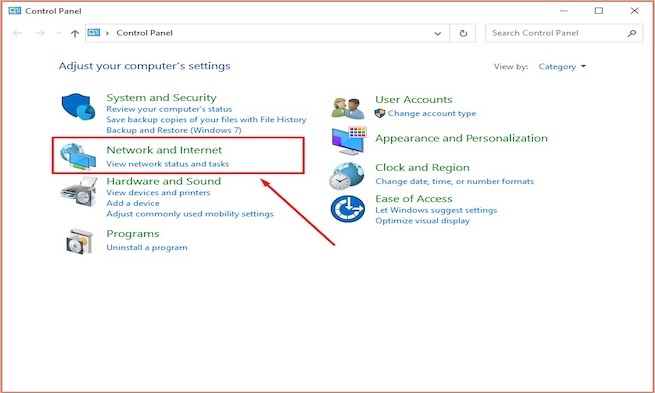Click the Control Panel title bar icon

tap(15, 11)
